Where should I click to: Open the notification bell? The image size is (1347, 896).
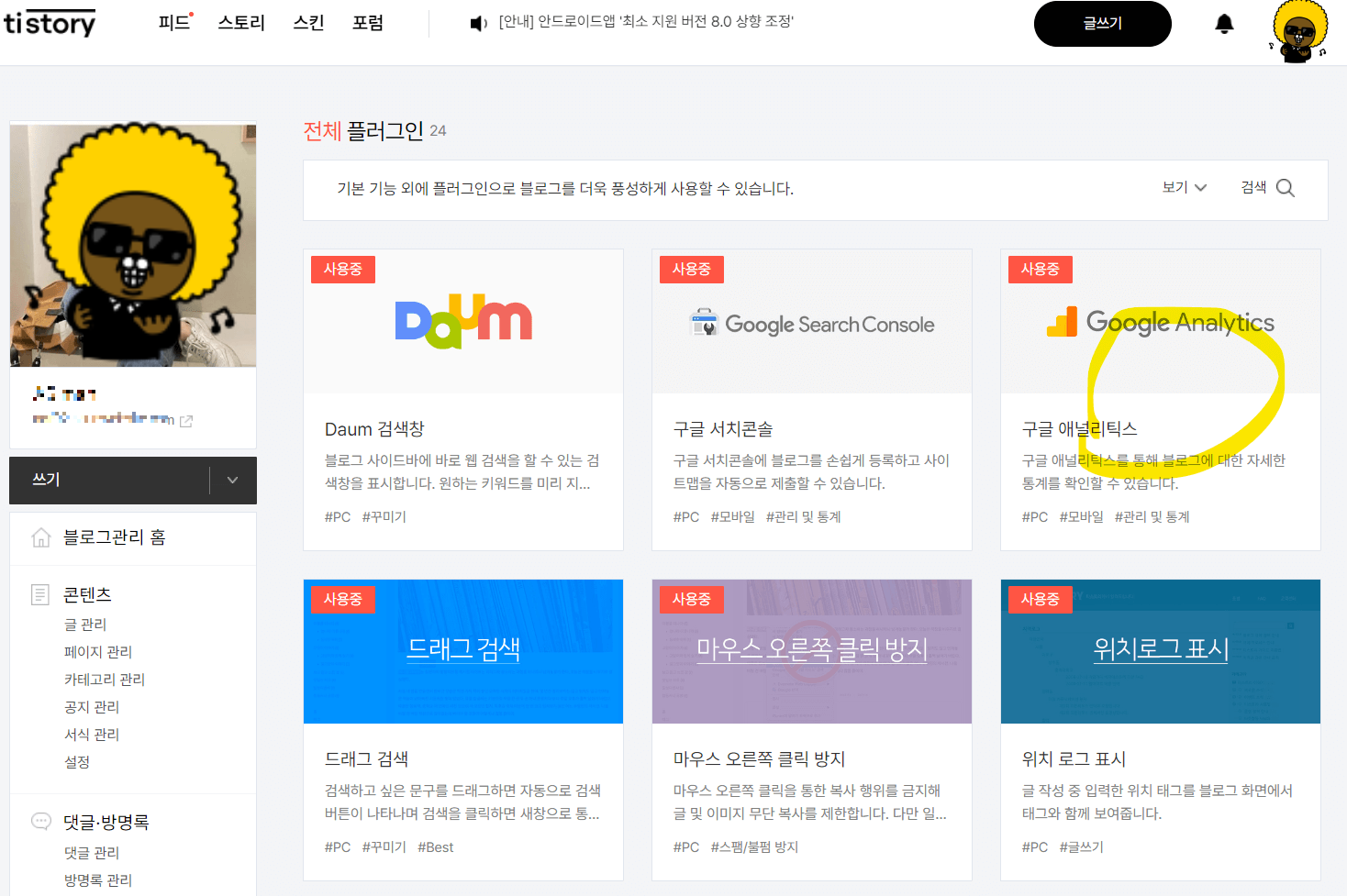point(1224,24)
